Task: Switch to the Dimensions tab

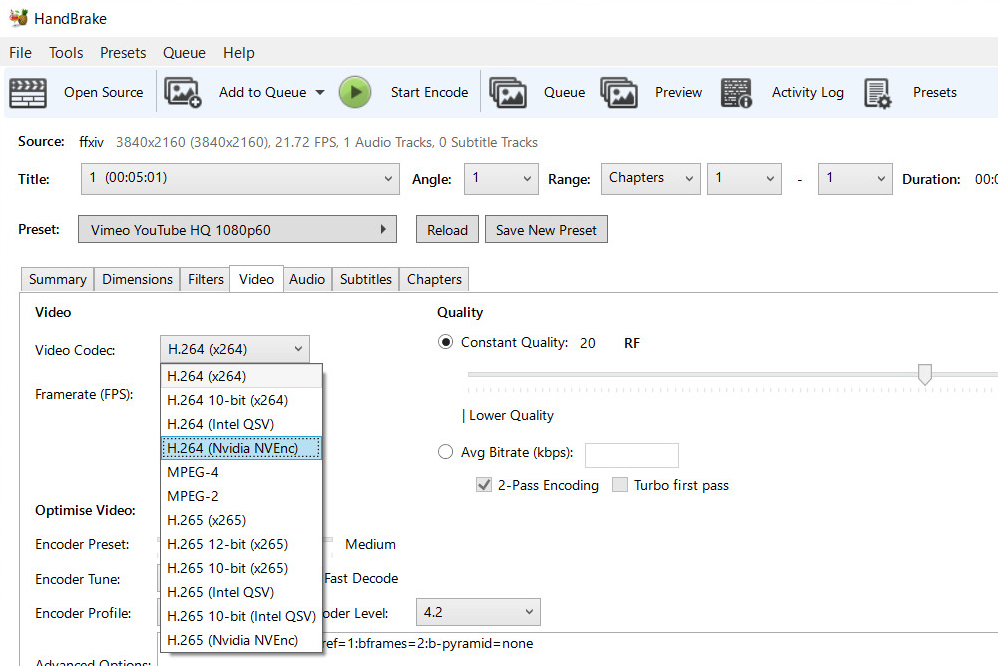Action: coord(137,280)
